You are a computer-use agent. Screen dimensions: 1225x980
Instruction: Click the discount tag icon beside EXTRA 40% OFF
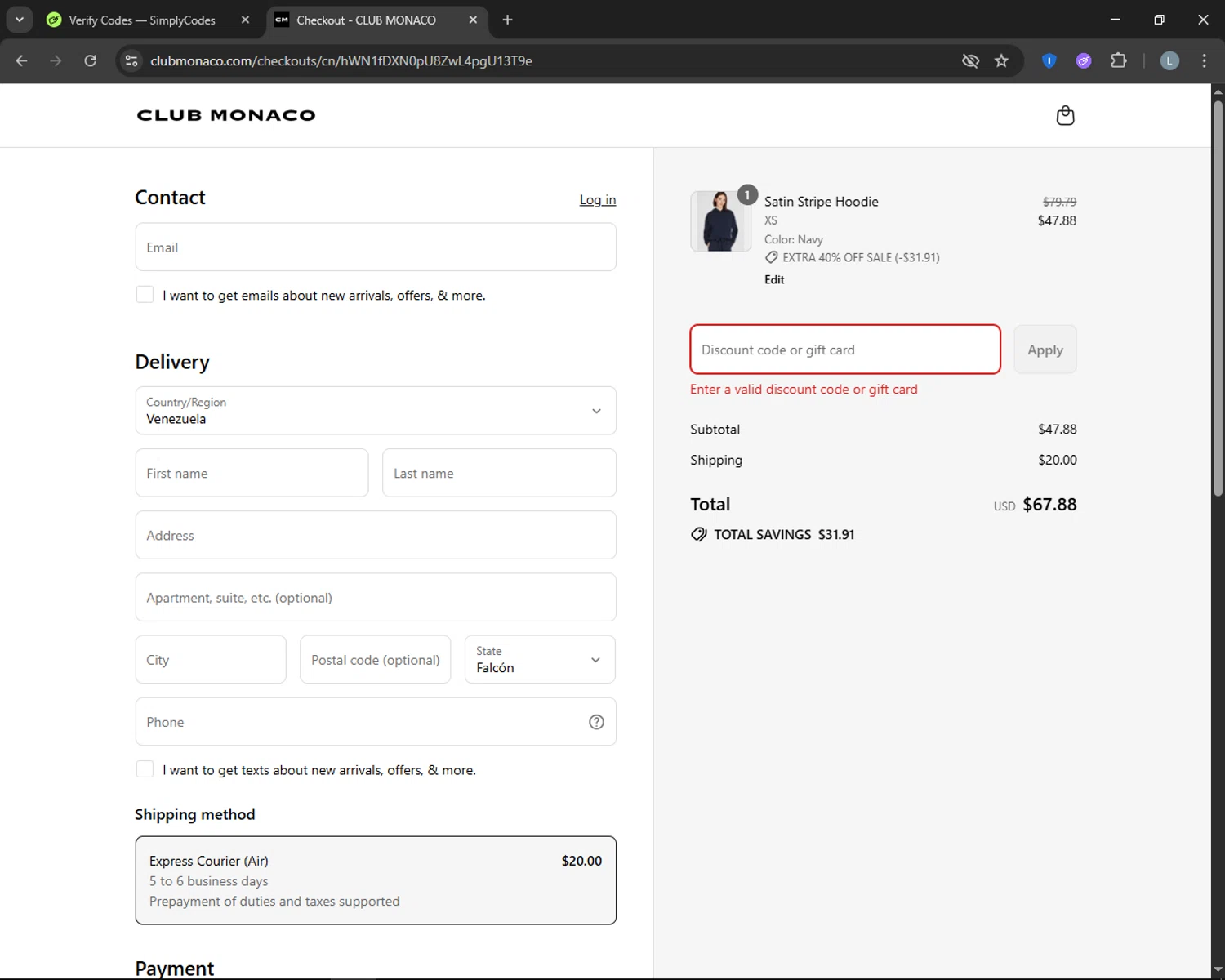(771, 257)
